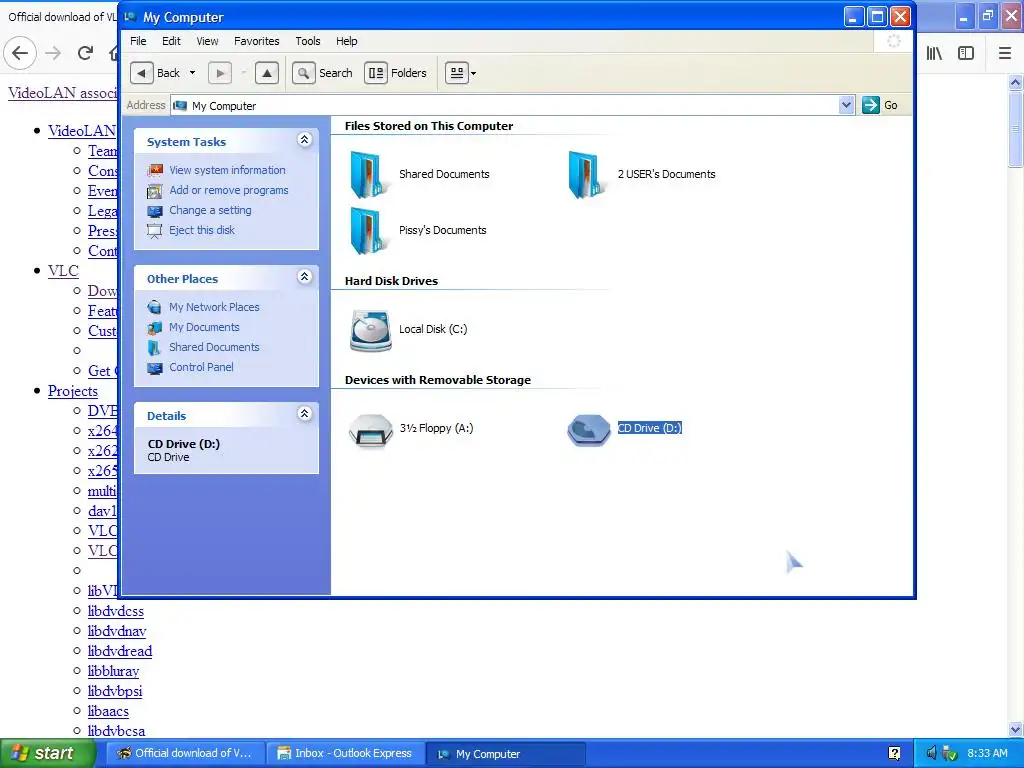Click the Forward arrow in My Computer
1024x768 pixels.
(x=220, y=73)
